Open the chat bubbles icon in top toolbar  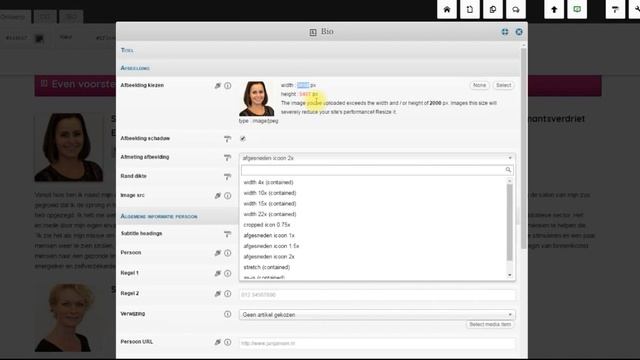tap(516, 9)
